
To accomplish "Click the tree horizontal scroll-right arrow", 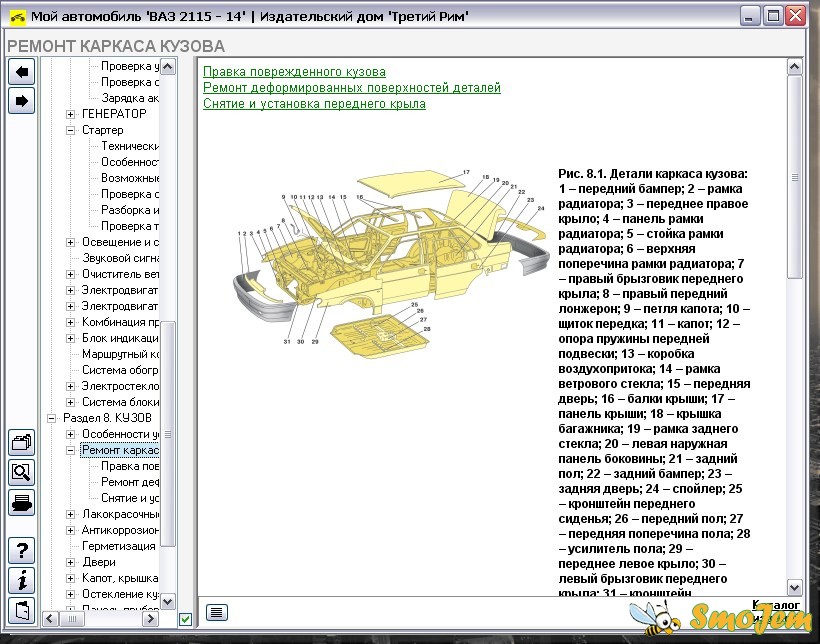I will (x=151, y=619).
